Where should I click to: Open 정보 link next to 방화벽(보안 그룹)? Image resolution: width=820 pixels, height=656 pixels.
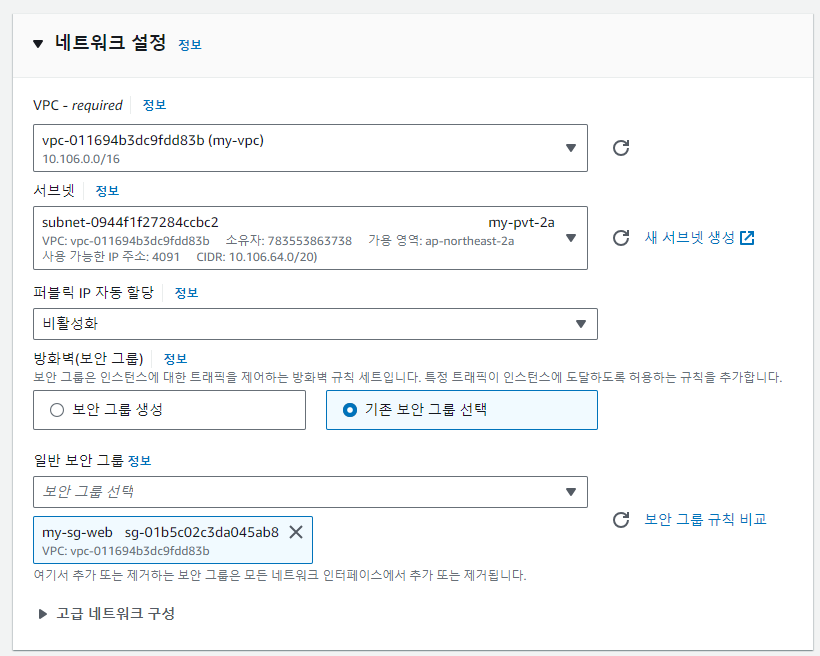pyautogui.click(x=175, y=359)
